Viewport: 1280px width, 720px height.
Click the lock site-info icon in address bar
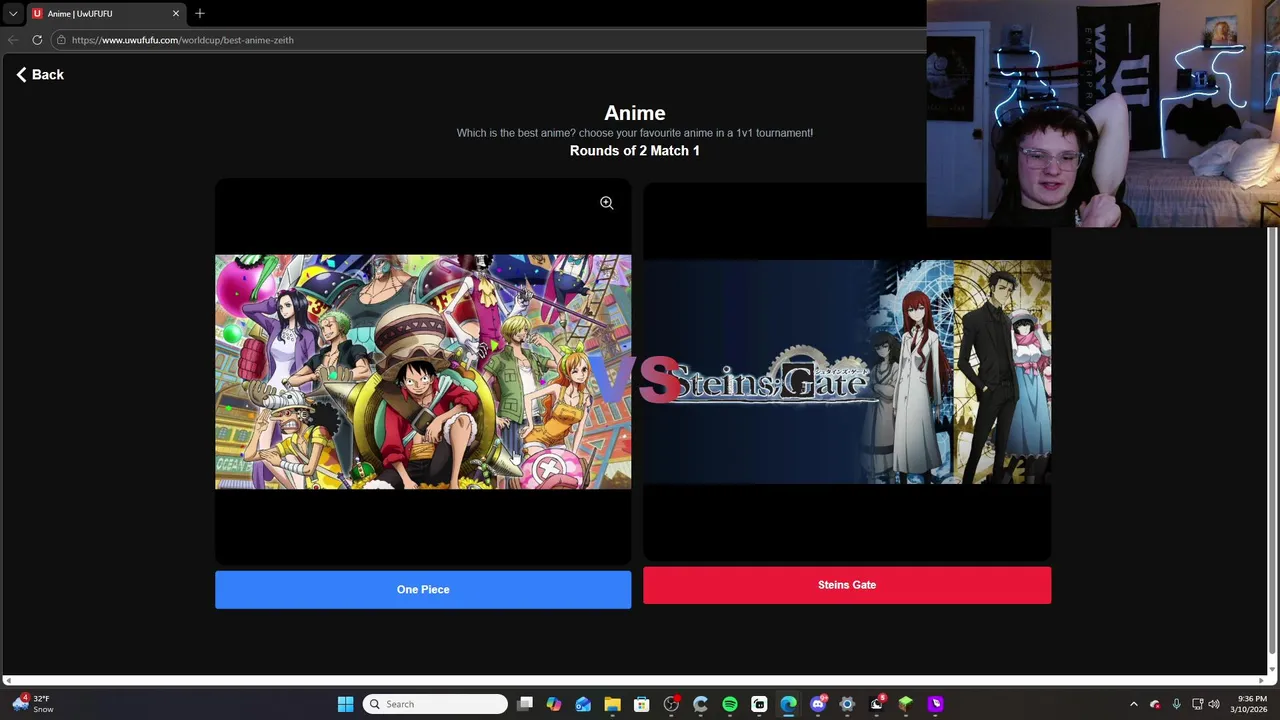61,40
